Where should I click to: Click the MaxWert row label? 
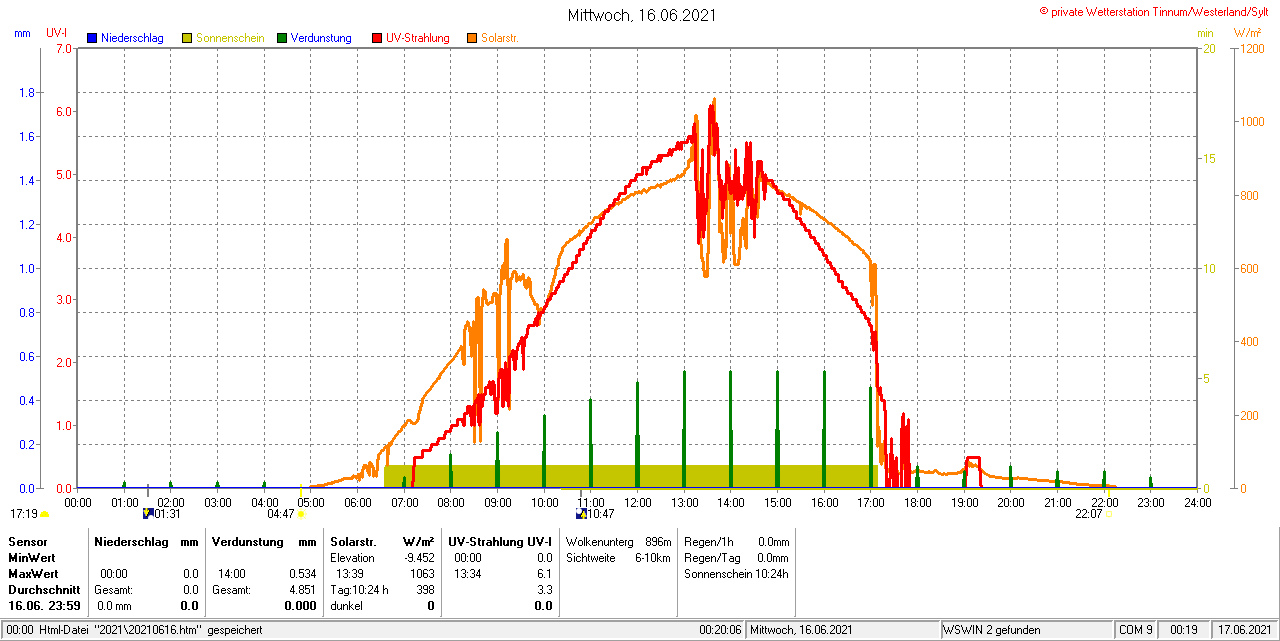coord(33,573)
